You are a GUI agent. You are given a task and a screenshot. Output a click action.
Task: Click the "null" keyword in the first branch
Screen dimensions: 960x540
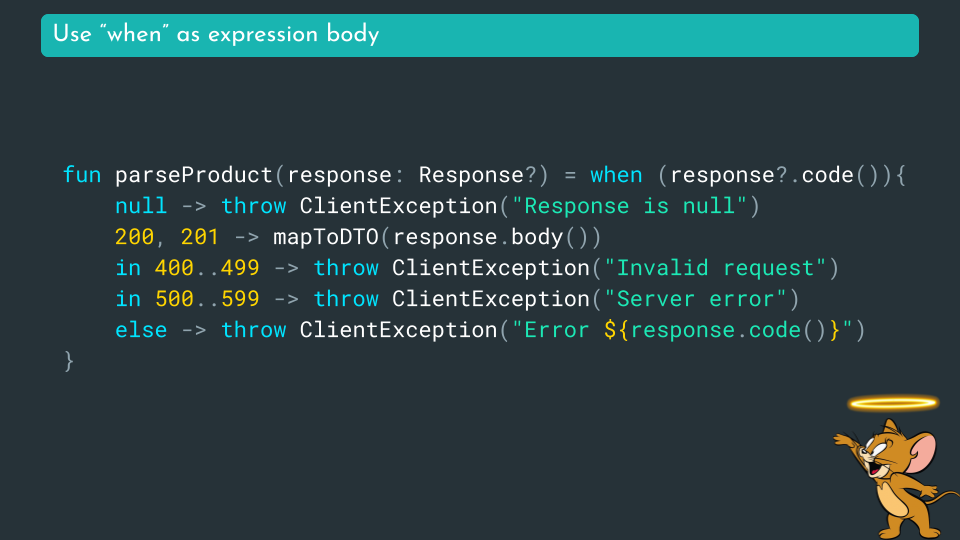point(141,206)
